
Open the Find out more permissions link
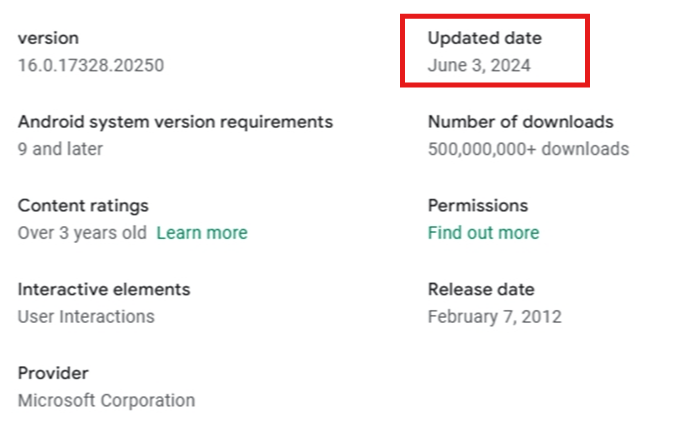point(483,233)
